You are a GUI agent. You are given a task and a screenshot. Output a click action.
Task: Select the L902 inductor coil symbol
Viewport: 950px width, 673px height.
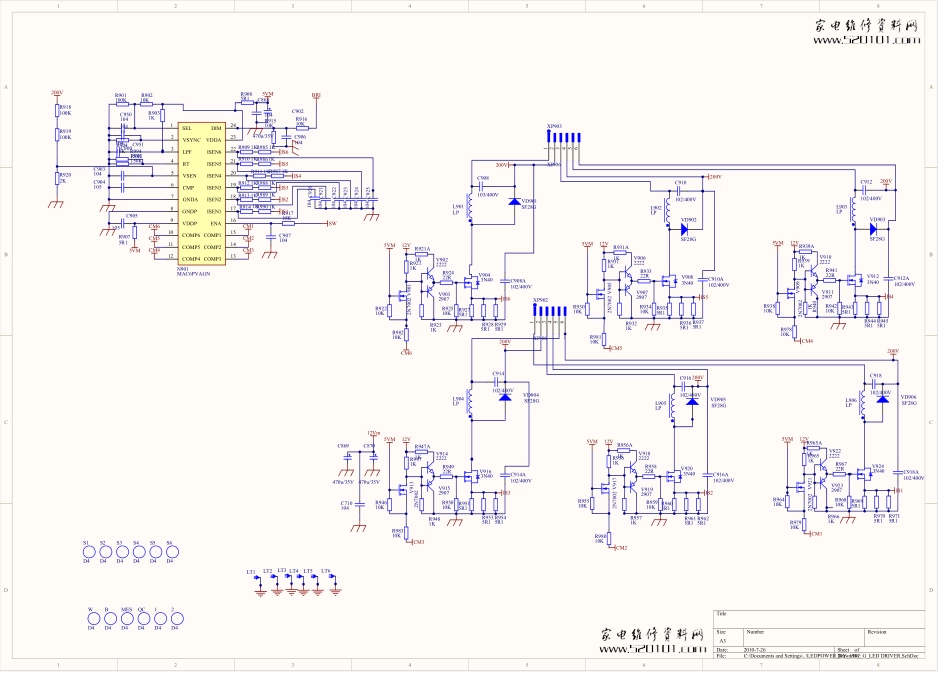[667, 208]
